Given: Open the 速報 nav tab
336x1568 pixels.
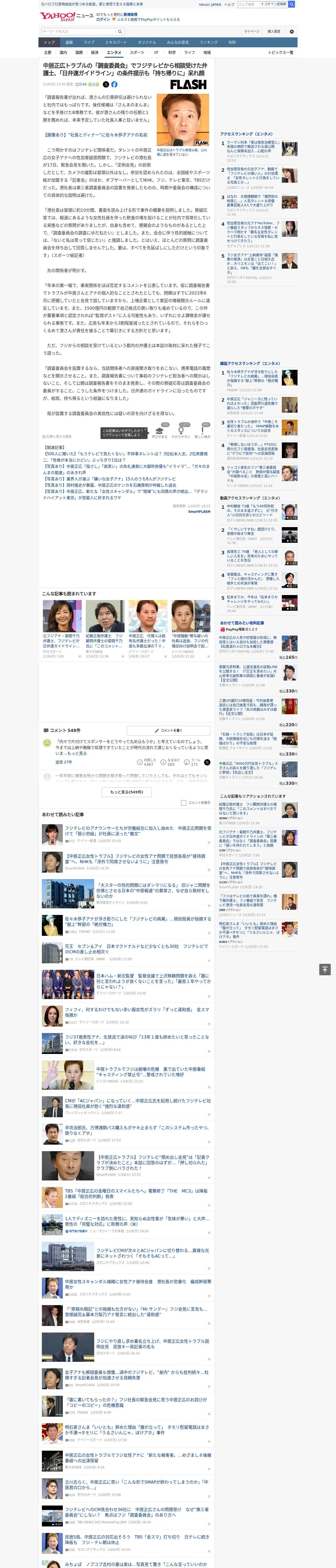Looking at the screenshot, I should (69, 43).
